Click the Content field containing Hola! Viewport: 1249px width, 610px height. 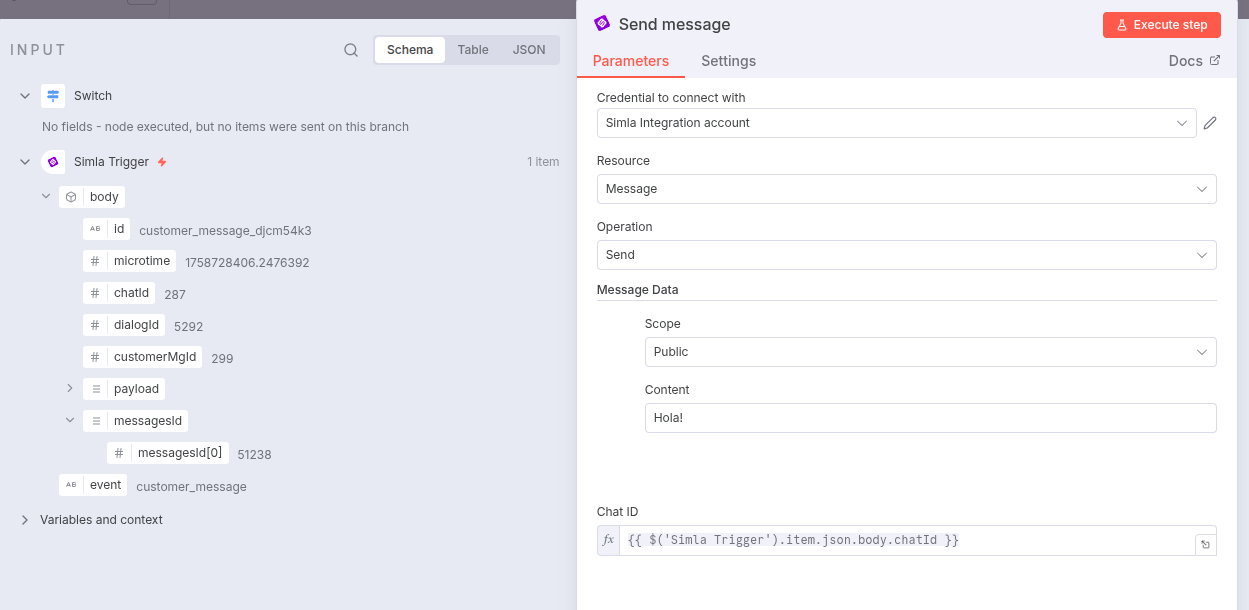coord(930,418)
